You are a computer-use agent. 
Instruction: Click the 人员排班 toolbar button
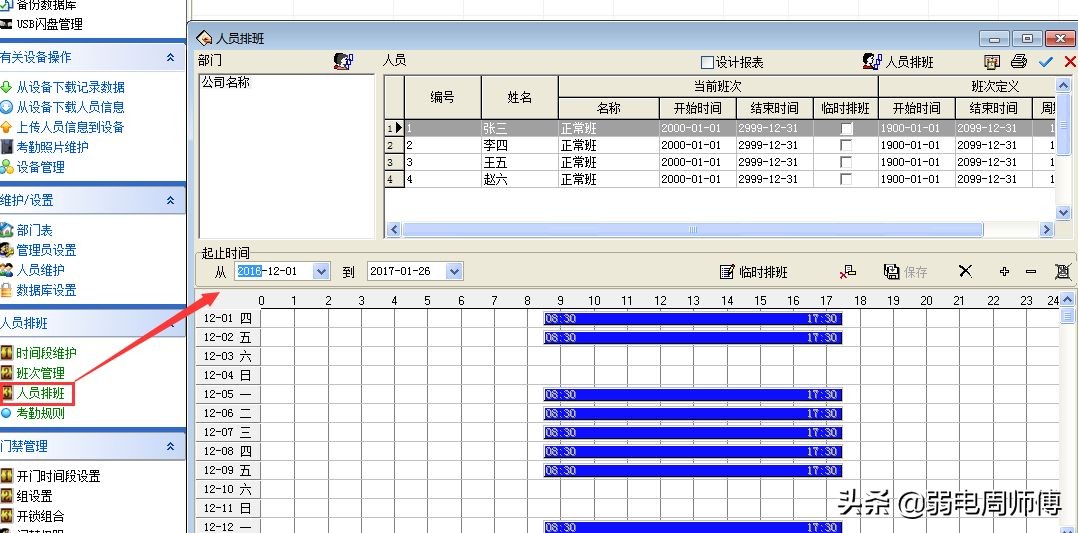(899, 62)
